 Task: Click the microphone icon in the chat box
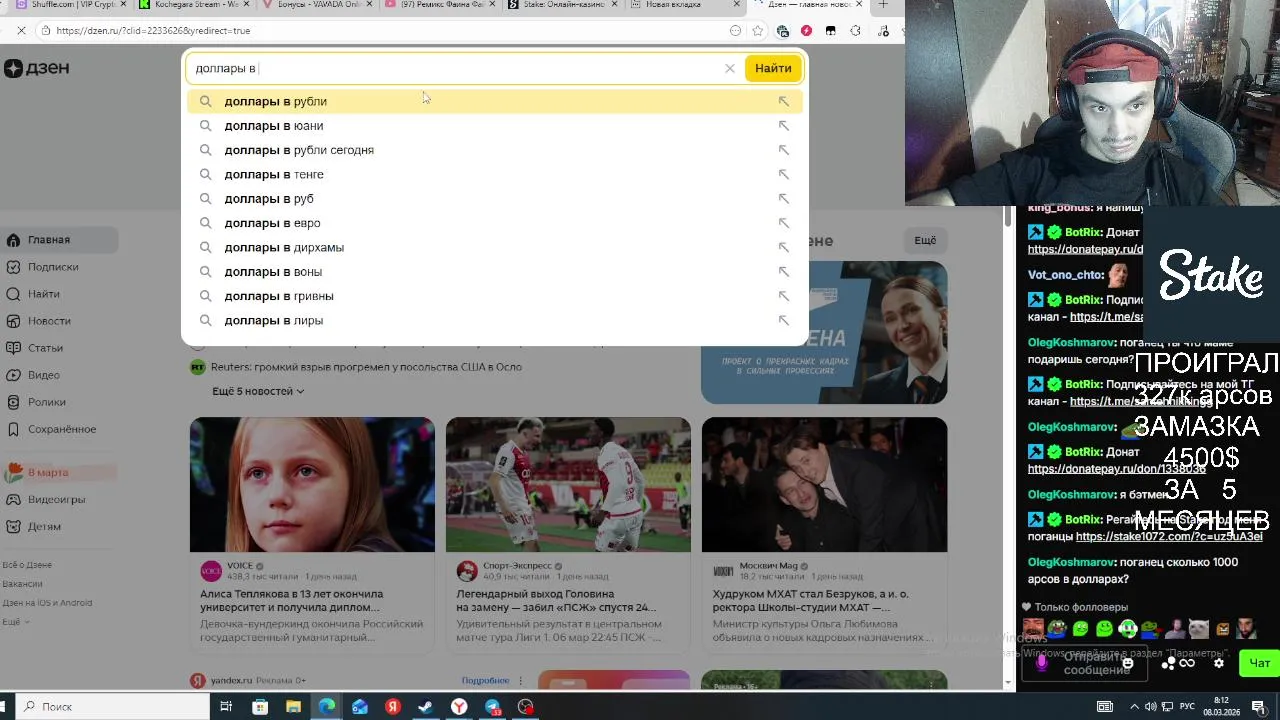click(1041, 663)
